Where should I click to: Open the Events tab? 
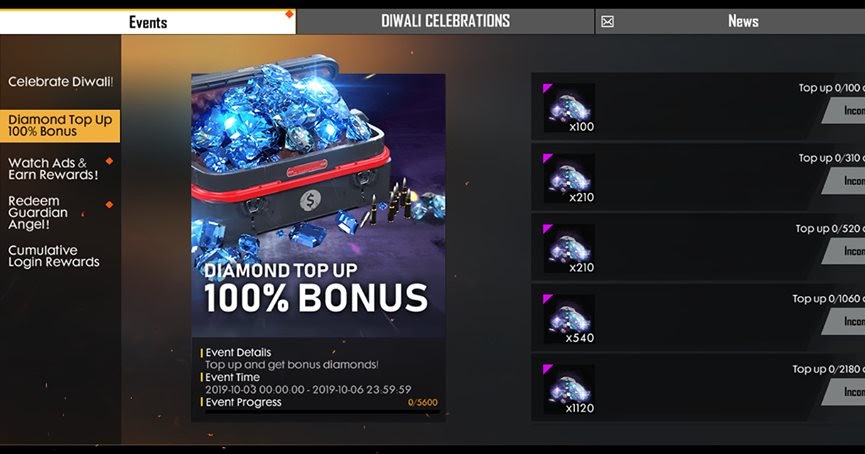(148, 22)
